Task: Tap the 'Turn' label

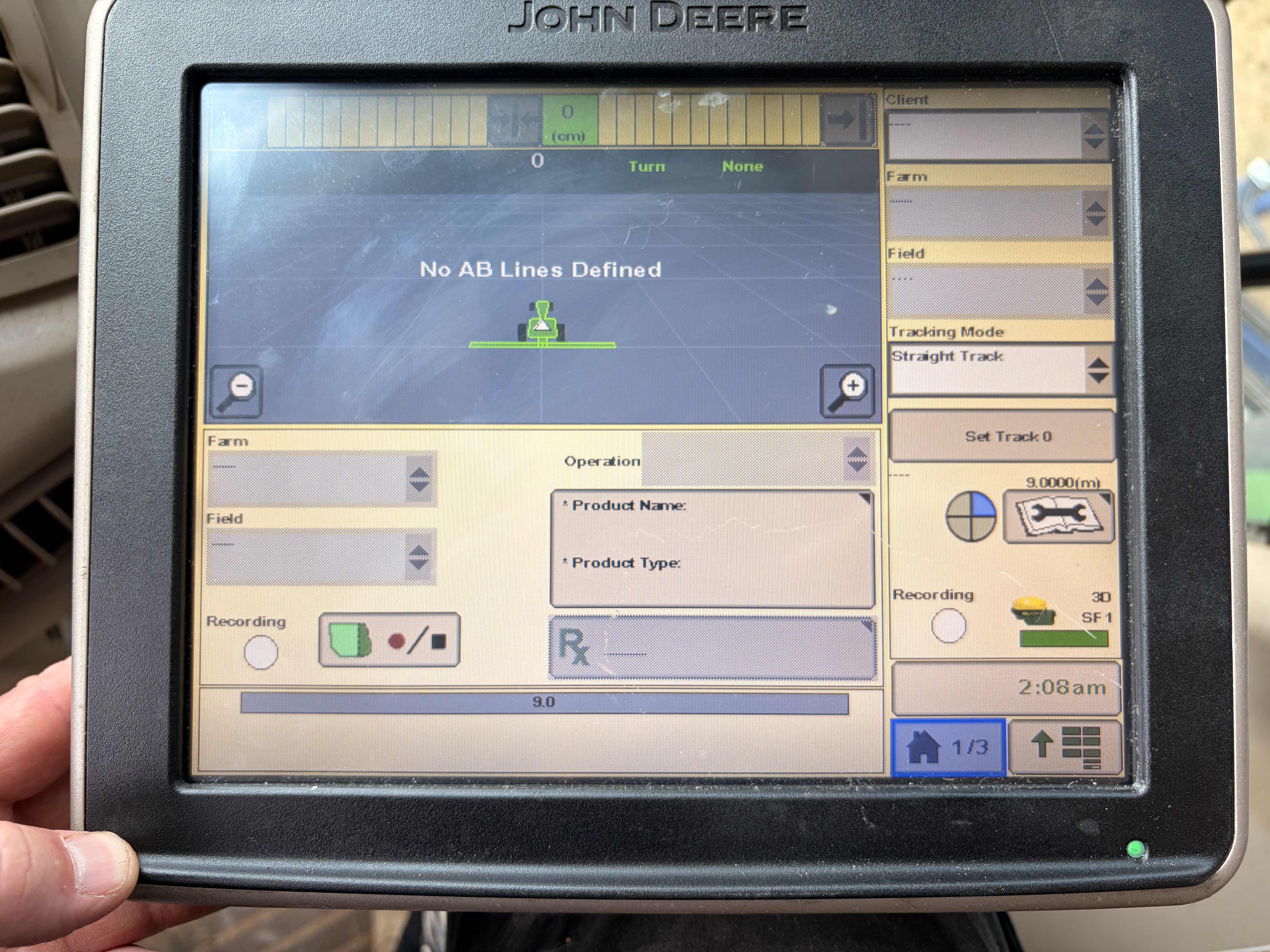Action: [647, 166]
